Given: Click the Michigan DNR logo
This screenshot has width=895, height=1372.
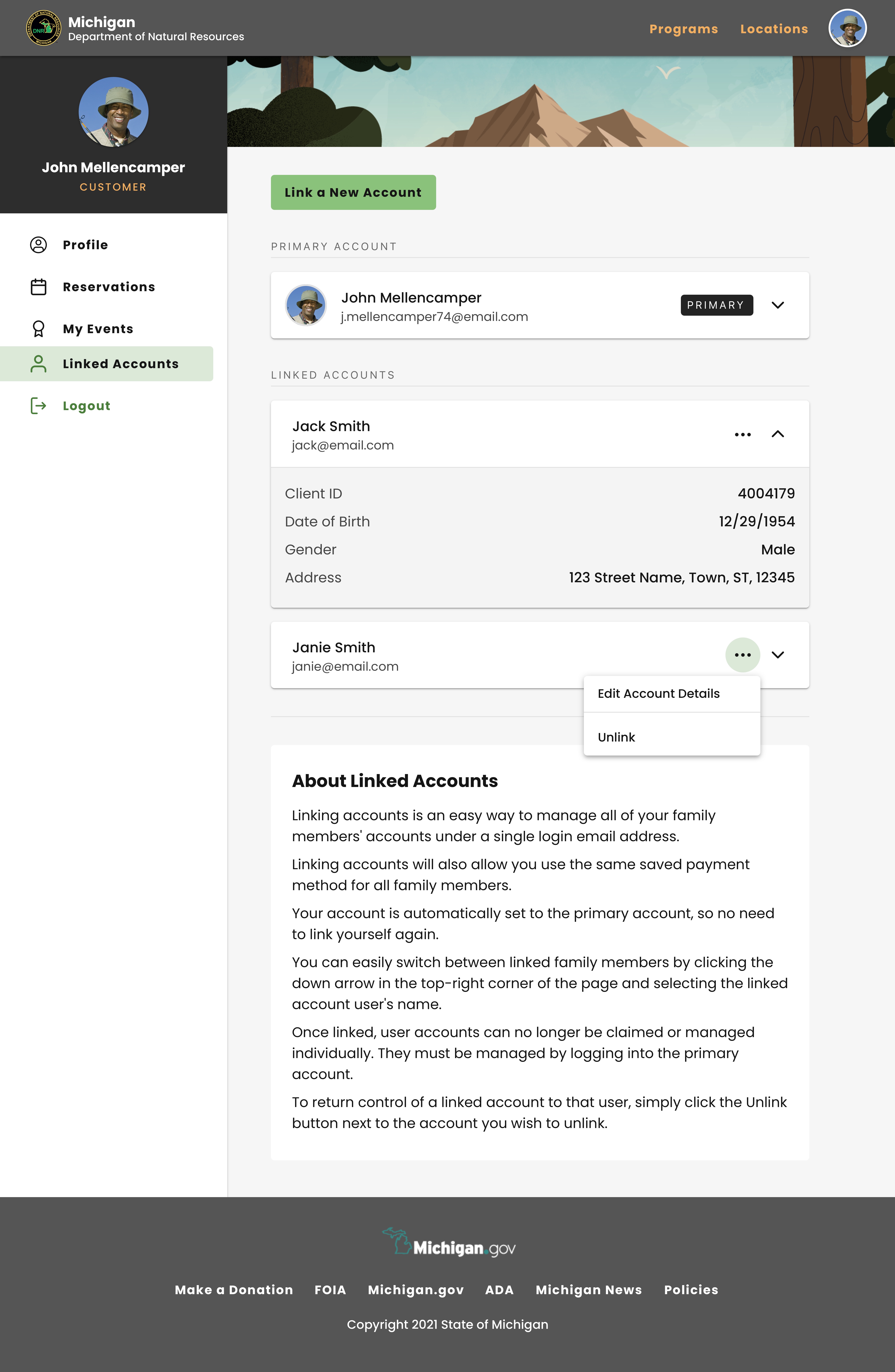Looking at the screenshot, I should pos(43,28).
